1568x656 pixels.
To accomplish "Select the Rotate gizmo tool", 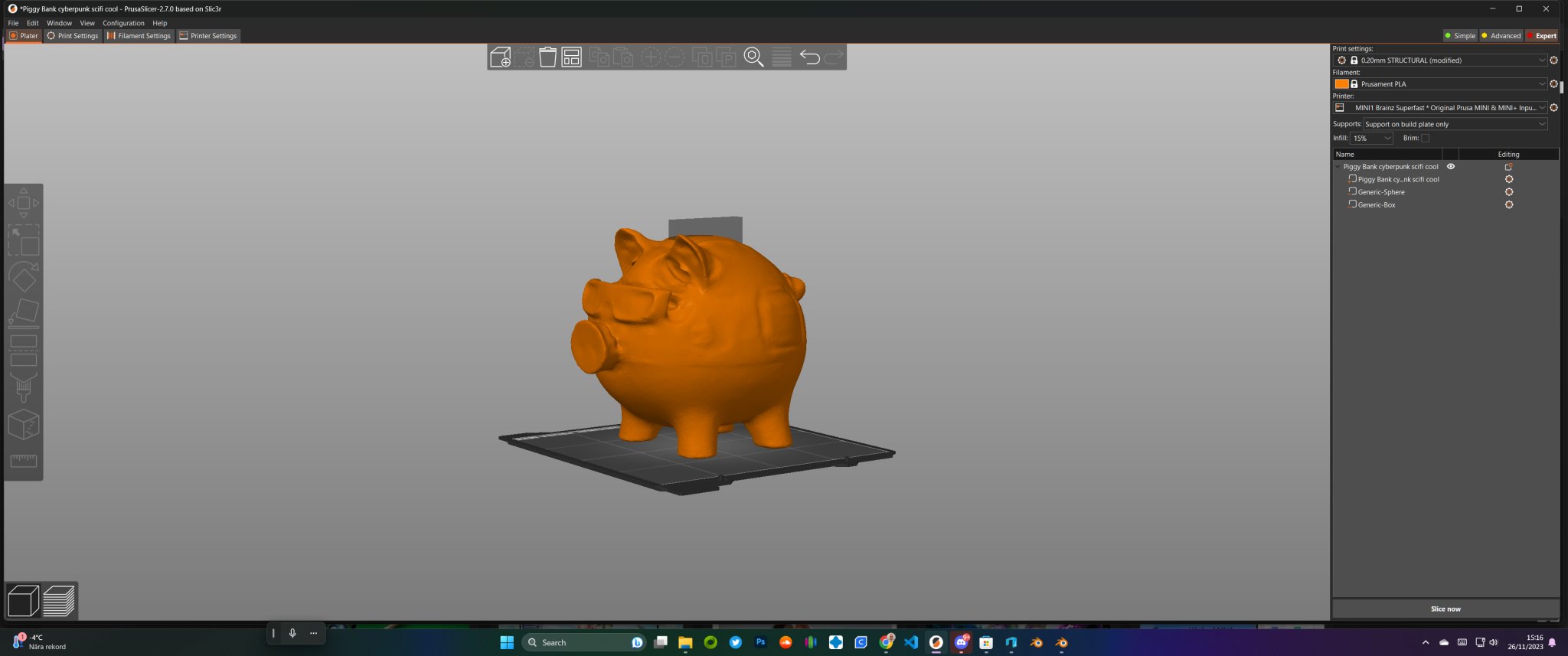I will click(x=24, y=276).
